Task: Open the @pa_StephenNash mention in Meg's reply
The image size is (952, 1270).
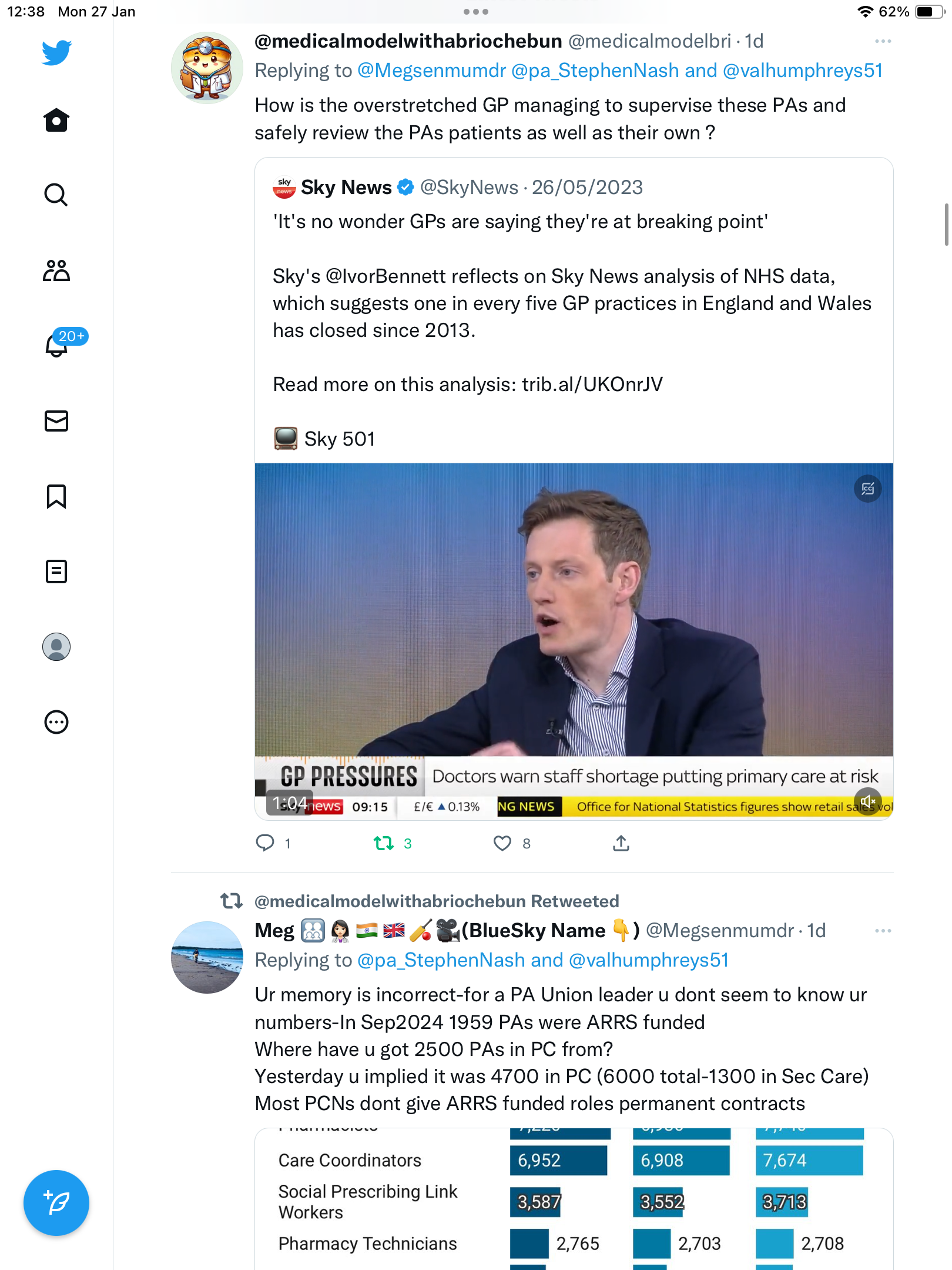Action: 441,960
